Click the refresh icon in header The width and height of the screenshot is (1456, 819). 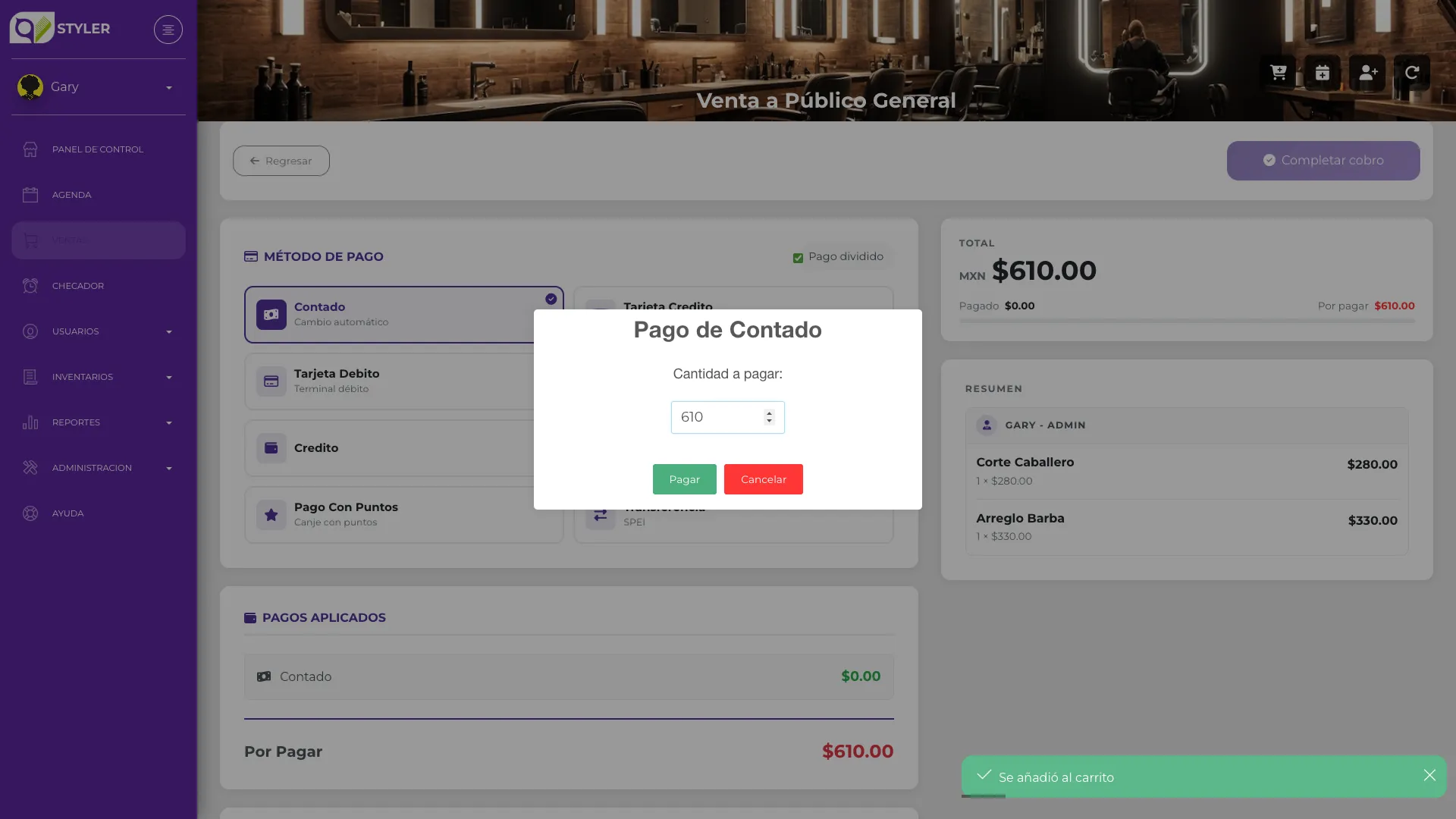(1412, 73)
